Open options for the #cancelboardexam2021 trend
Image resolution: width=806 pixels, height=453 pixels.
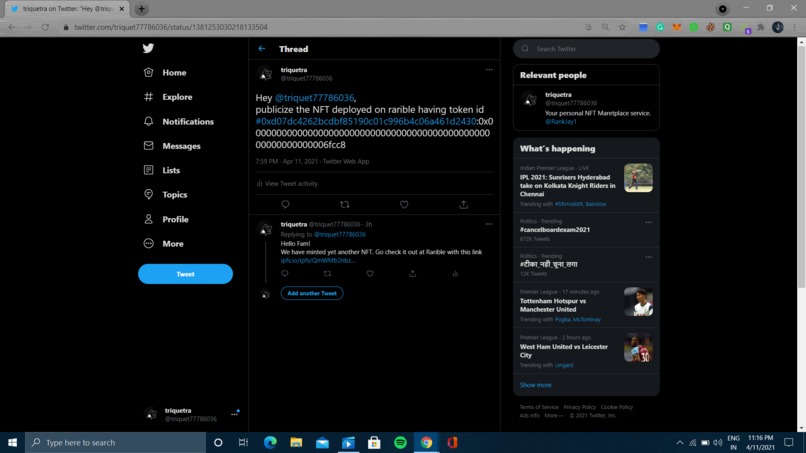point(649,223)
